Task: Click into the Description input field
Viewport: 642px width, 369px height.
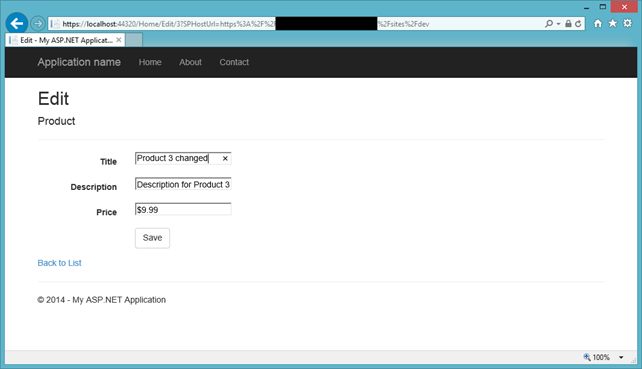Action: [x=183, y=184]
